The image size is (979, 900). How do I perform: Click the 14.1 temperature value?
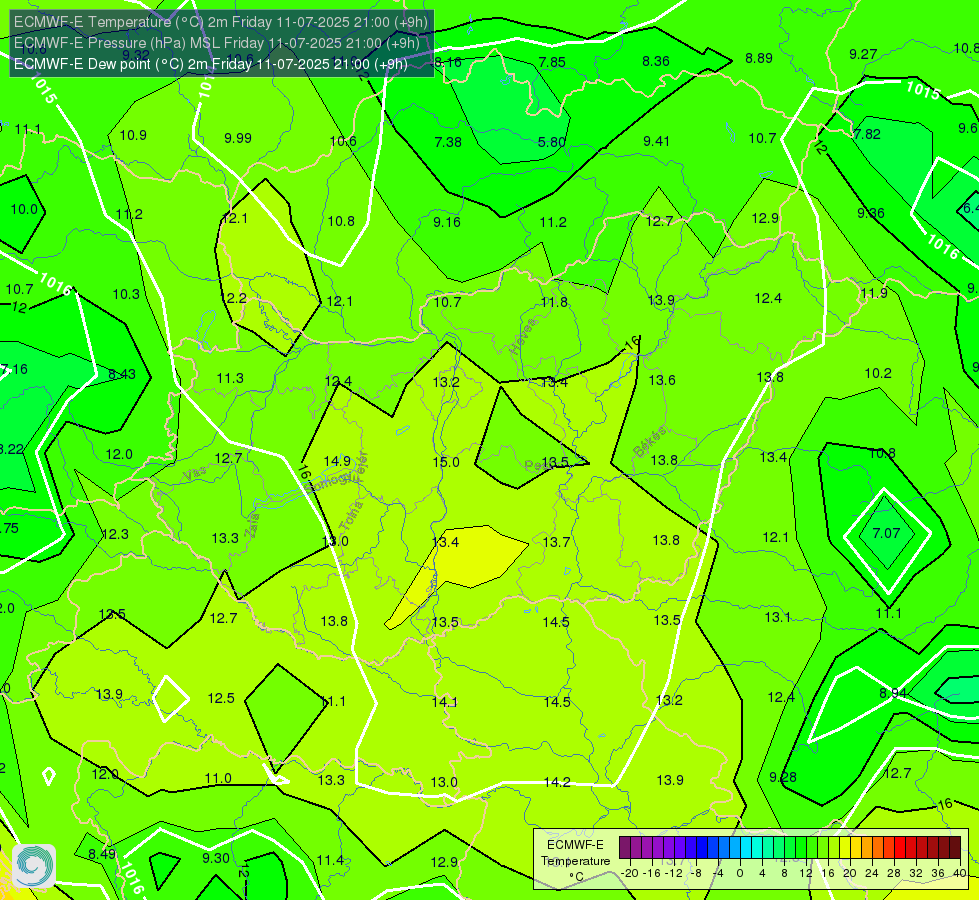click(x=445, y=702)
